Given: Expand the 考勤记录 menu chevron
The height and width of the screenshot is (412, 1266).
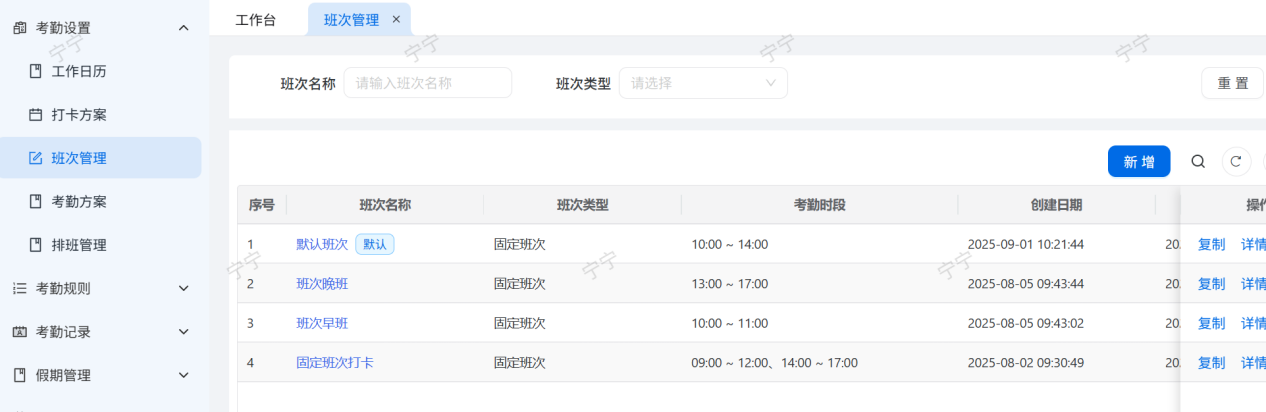Looking at the screenshot, I should click(183, 332).
